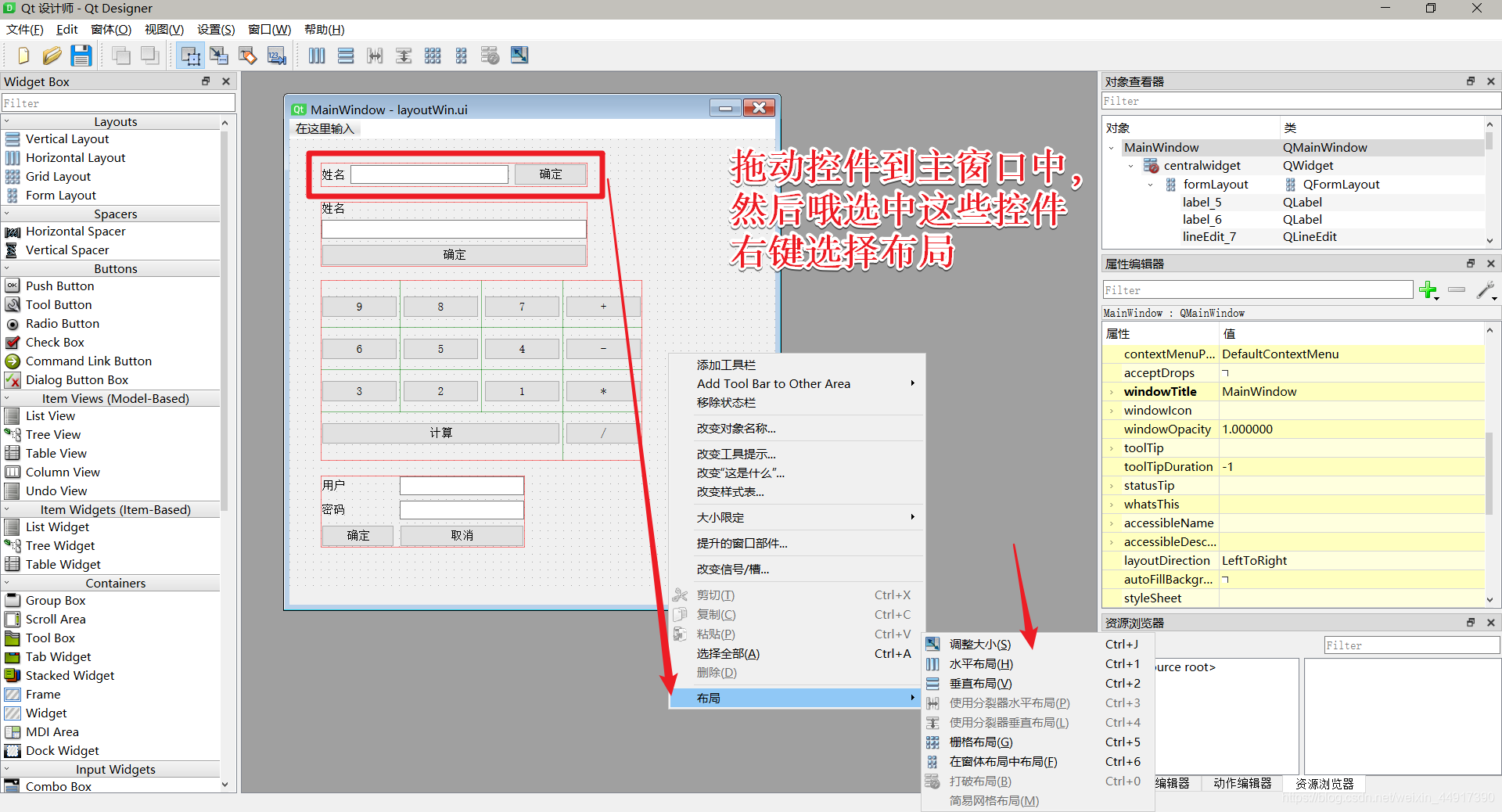Apply horizontal splitter layout from toolbar
The height and width of the screenshot is (812, 1502).
[x=375, y=56]
